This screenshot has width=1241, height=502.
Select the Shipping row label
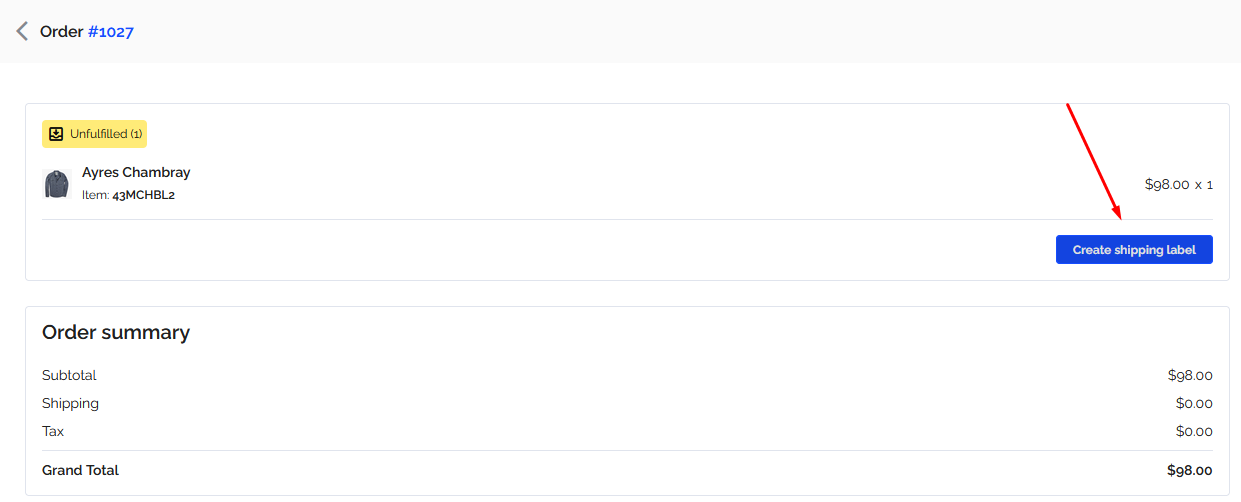pos(70,403)
